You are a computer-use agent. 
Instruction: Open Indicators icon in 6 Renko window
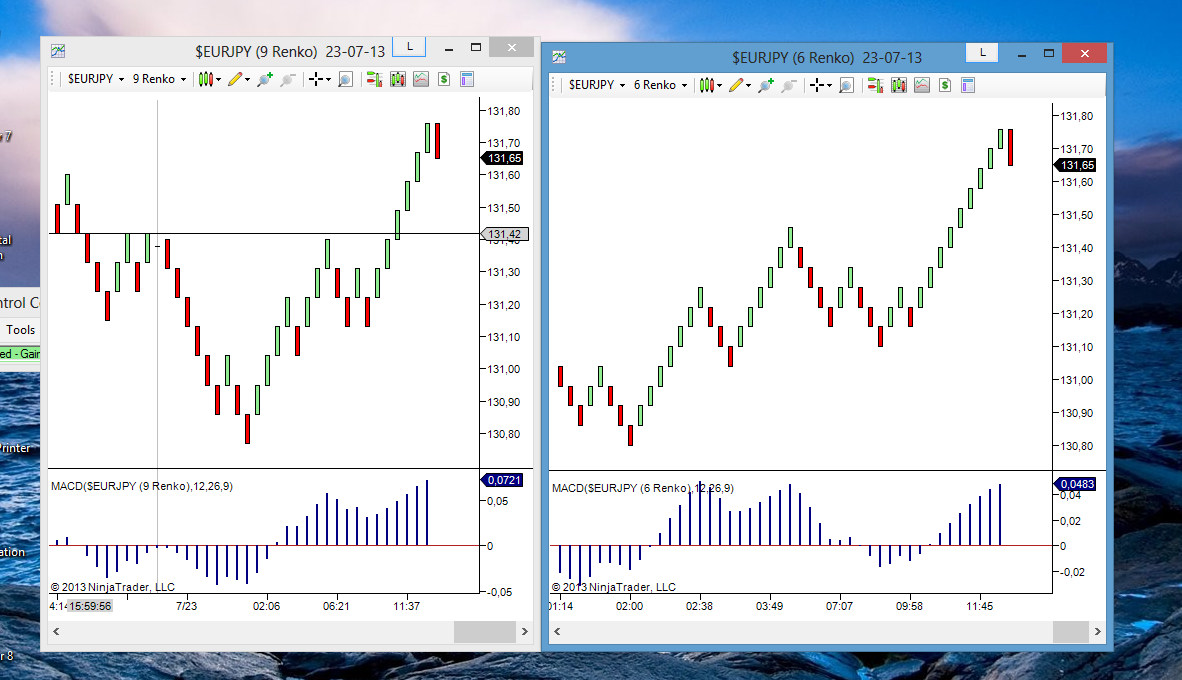(922, 85)
